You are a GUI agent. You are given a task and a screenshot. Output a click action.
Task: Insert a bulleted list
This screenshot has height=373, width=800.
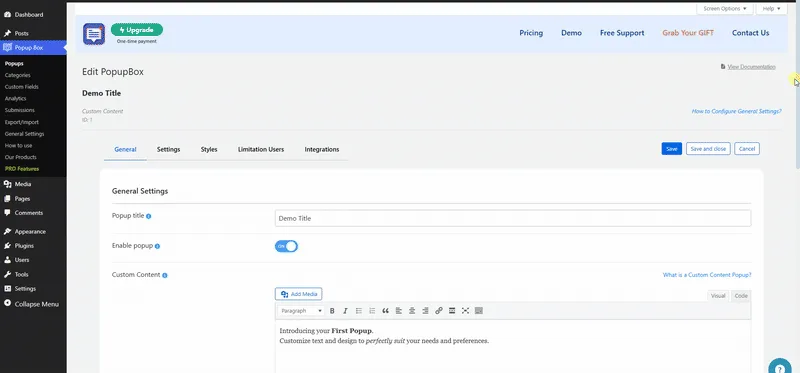(x=359, y=311)
